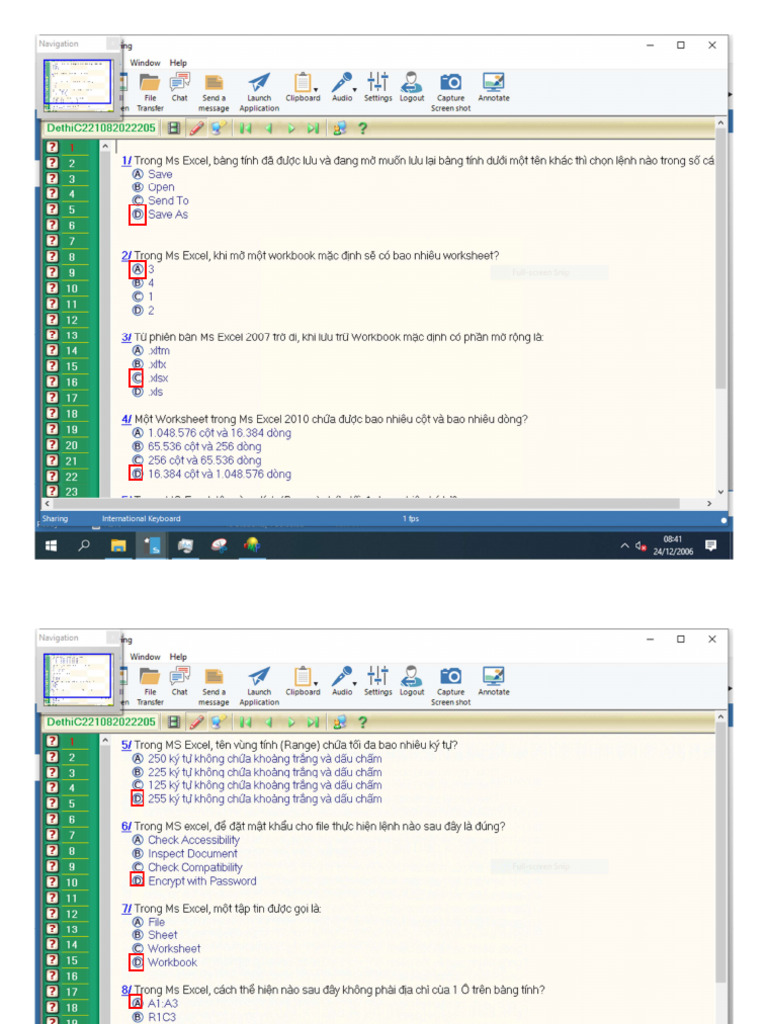Jump to question 22 in the upper question list
768x1024 pixels.
point(71,476)
